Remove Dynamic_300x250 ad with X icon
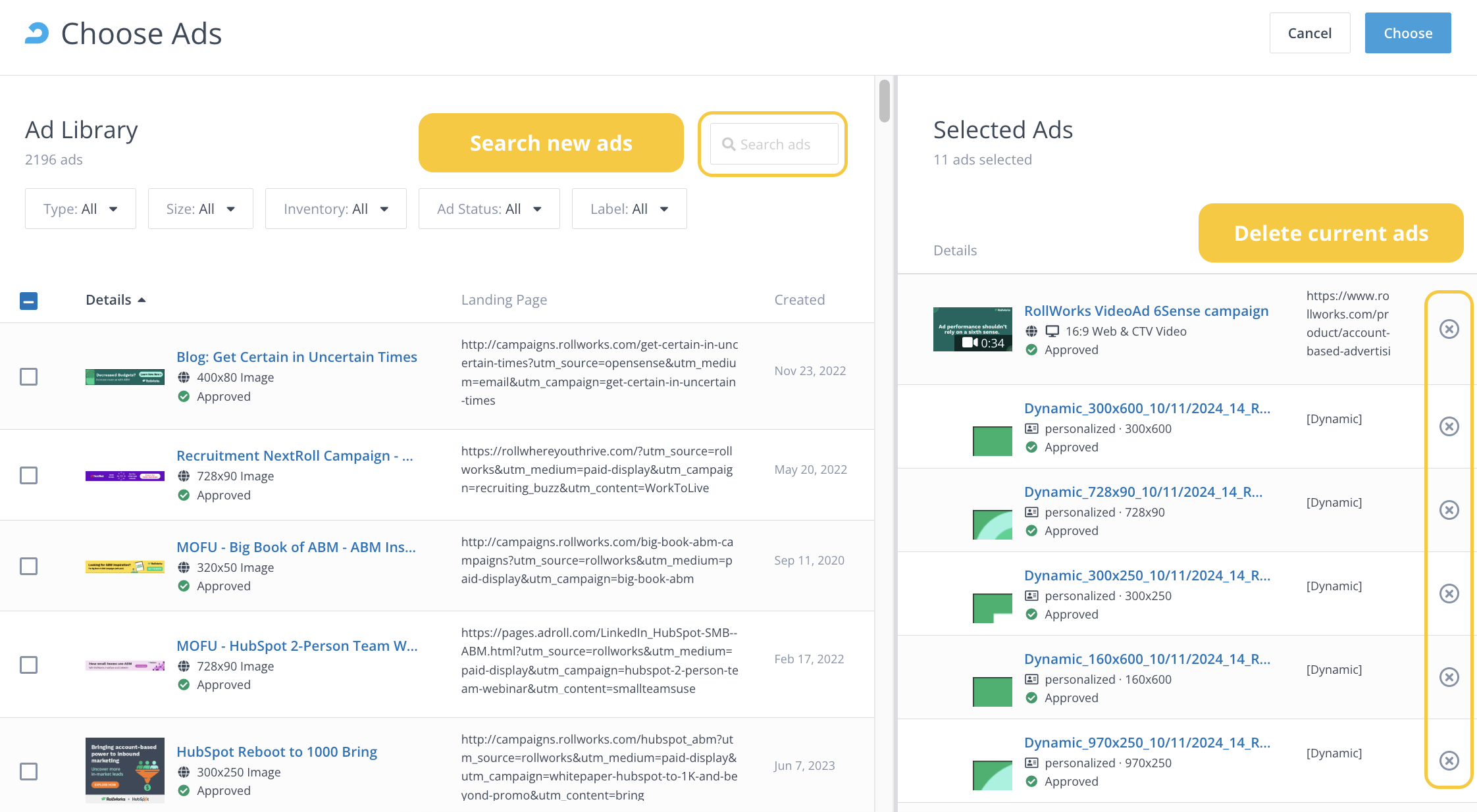This screenshot has height=812, width=1477. click(x=1449, y=594)
